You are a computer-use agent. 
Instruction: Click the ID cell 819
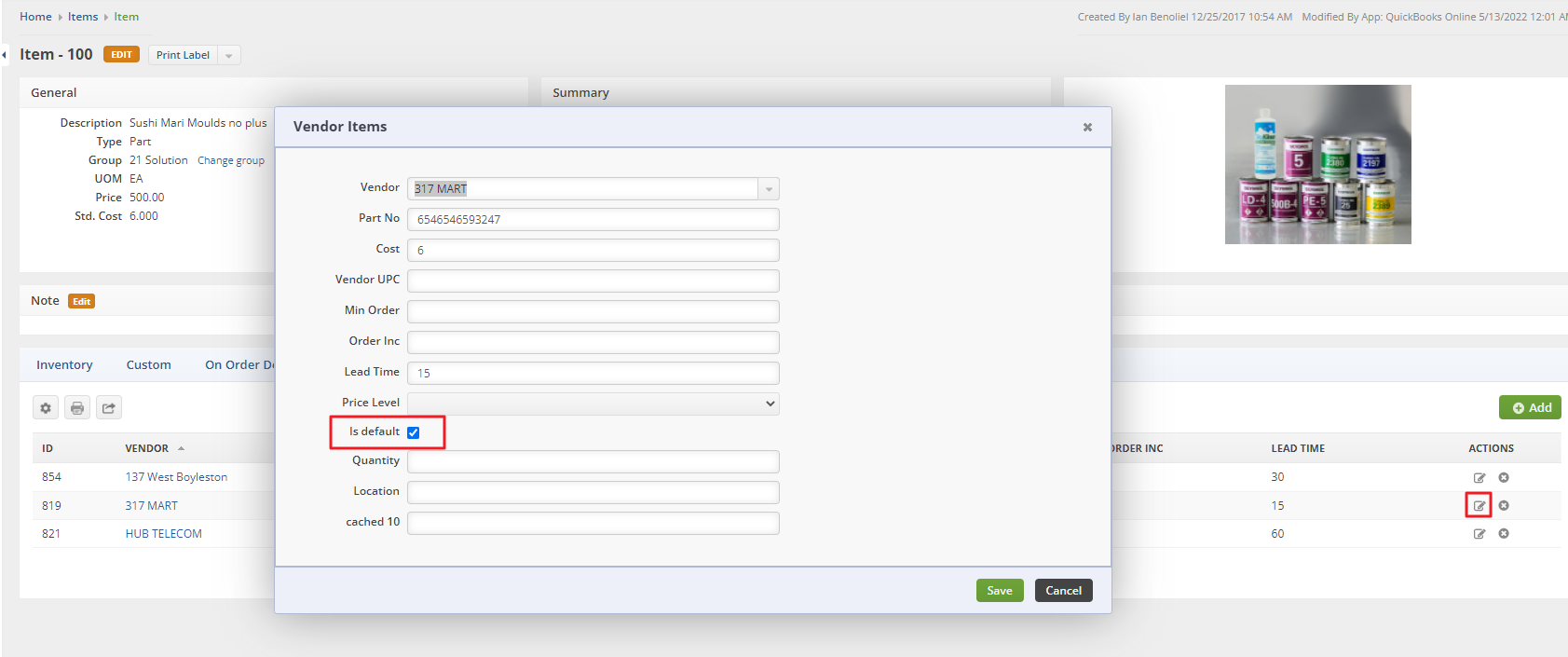pos(51,506)
